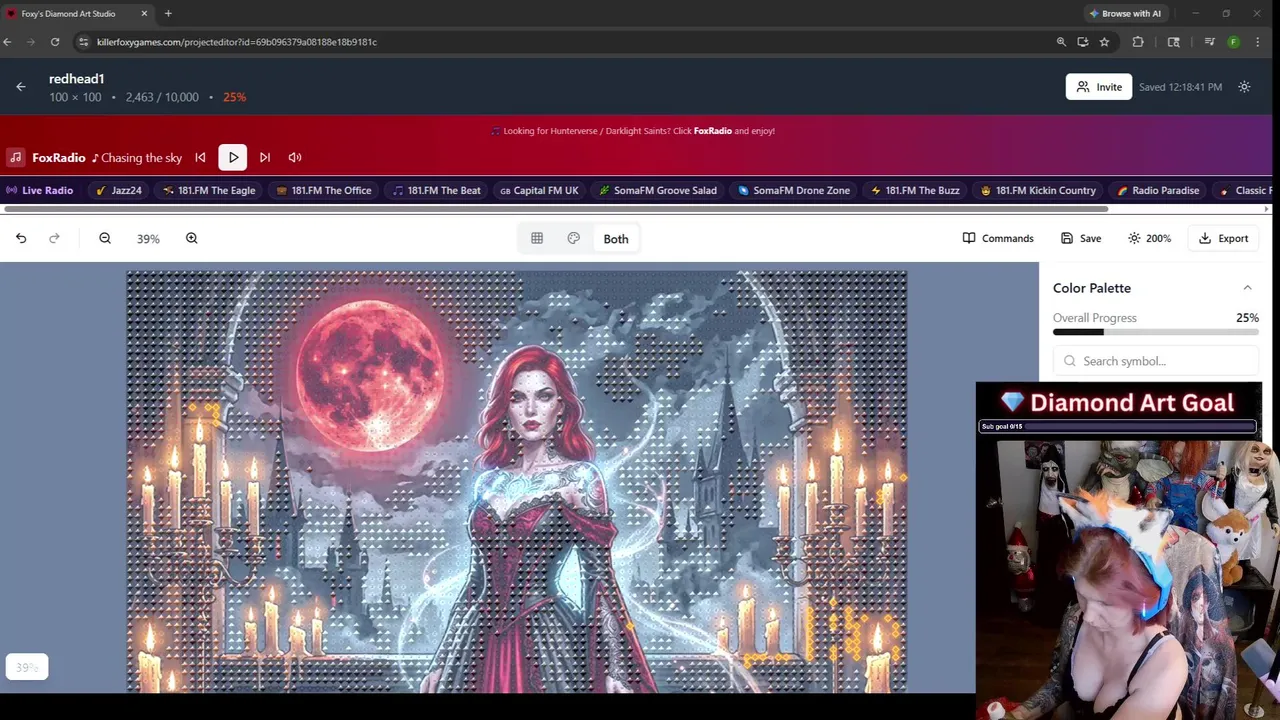Viewport: 1280px width, 720px height.
Task: Open the browser extensions menu
Action: [1138, 42]
